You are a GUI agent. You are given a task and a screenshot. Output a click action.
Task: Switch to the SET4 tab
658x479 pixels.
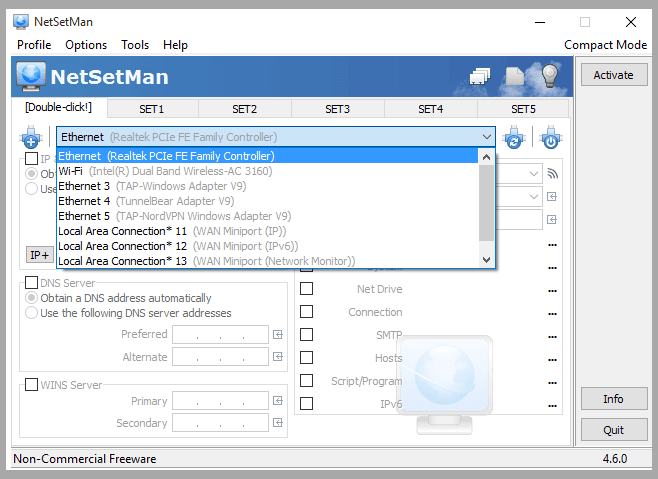coord(431,109)
